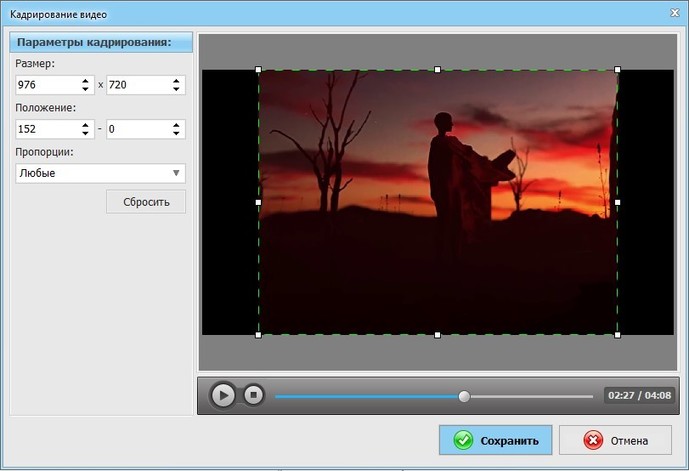Decrease crop height with down arrow
The height and width of the screenshot is (471, 689).
coord(177,90)
